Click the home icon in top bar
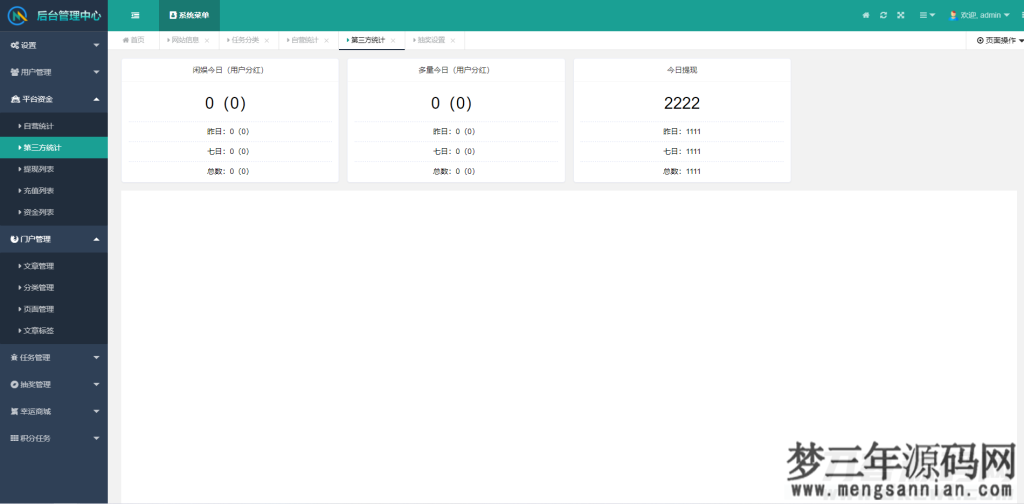Screen dimensions: 1024x504 866,15
